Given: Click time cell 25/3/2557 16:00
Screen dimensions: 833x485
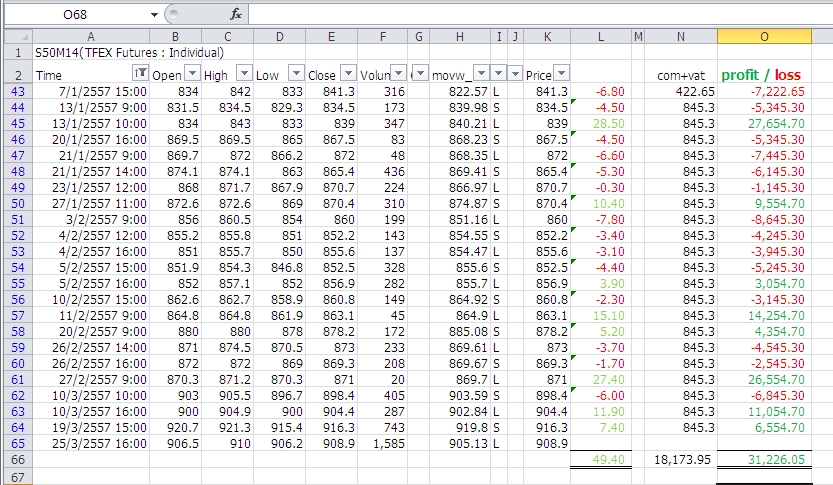Looking at the screenshot, I should click(x=91, y=444).
